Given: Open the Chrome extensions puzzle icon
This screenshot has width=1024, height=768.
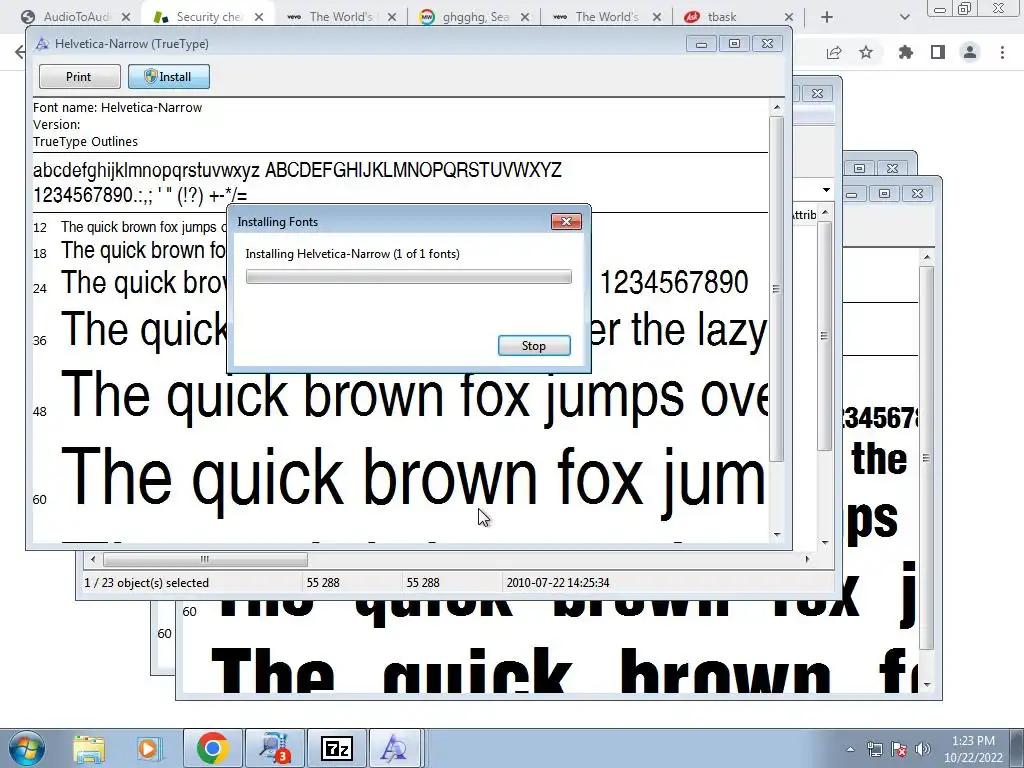Looking at the screenshot, I should click(x=905, y=52).
